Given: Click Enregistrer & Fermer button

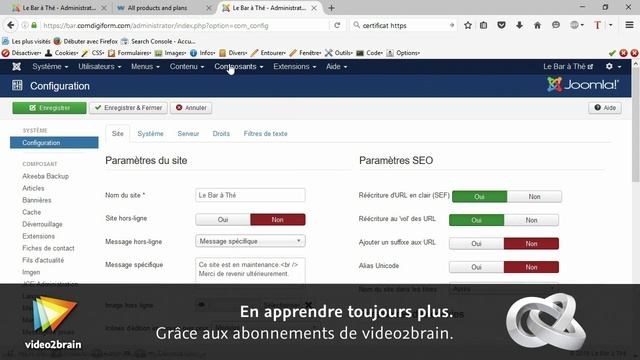Looking at the screenshot, I should pyautogui.click(x=128, y=108).
